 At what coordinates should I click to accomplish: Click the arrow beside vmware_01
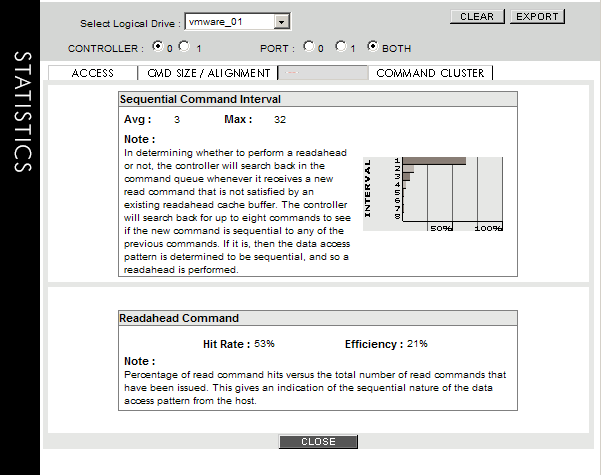(281, 21)
